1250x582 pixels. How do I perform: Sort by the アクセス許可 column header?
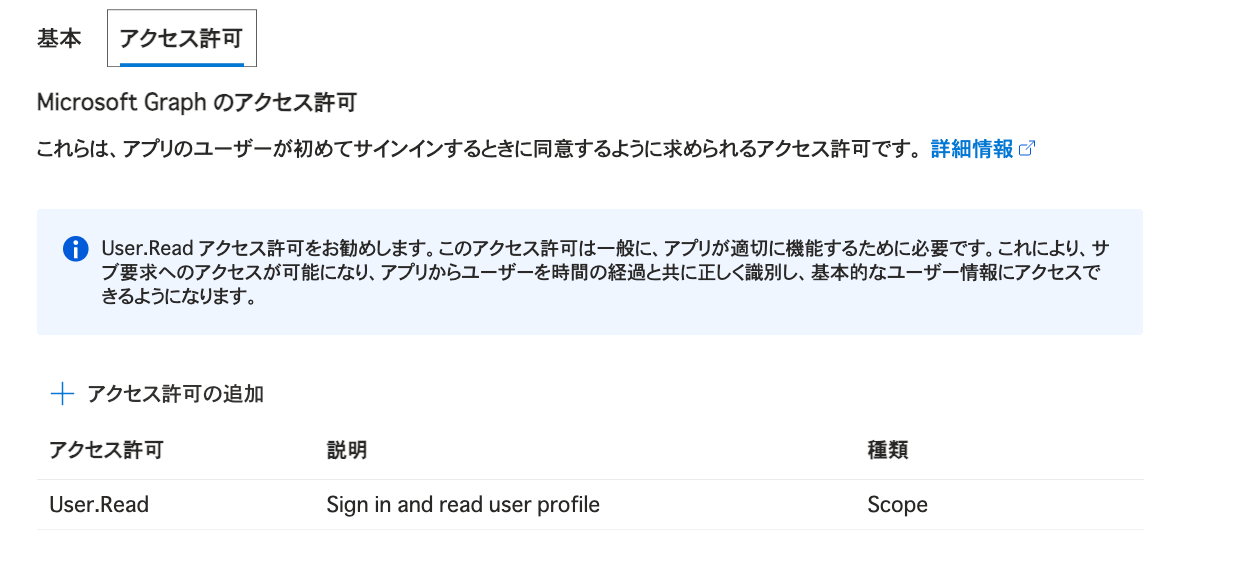(106, 450)
